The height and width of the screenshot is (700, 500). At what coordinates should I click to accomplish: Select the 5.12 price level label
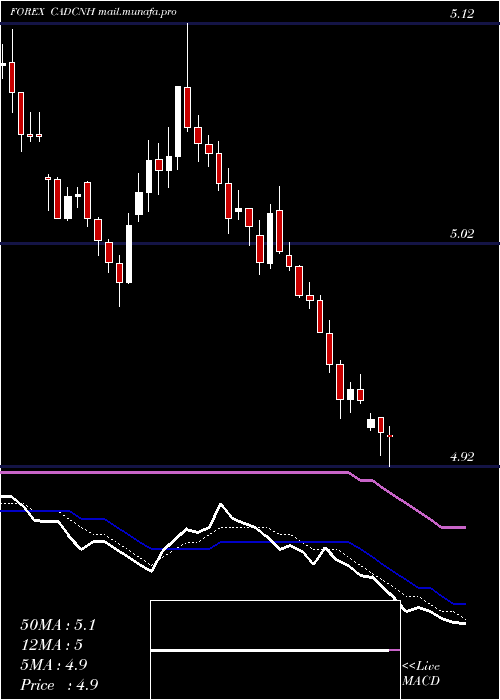[x=461, y=14]
